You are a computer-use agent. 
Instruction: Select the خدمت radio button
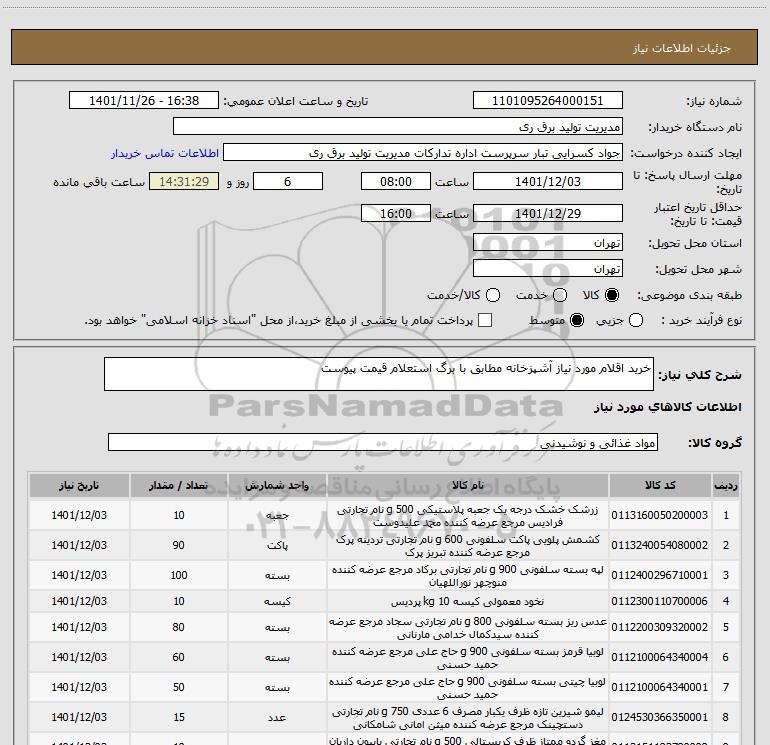[560, 295]
